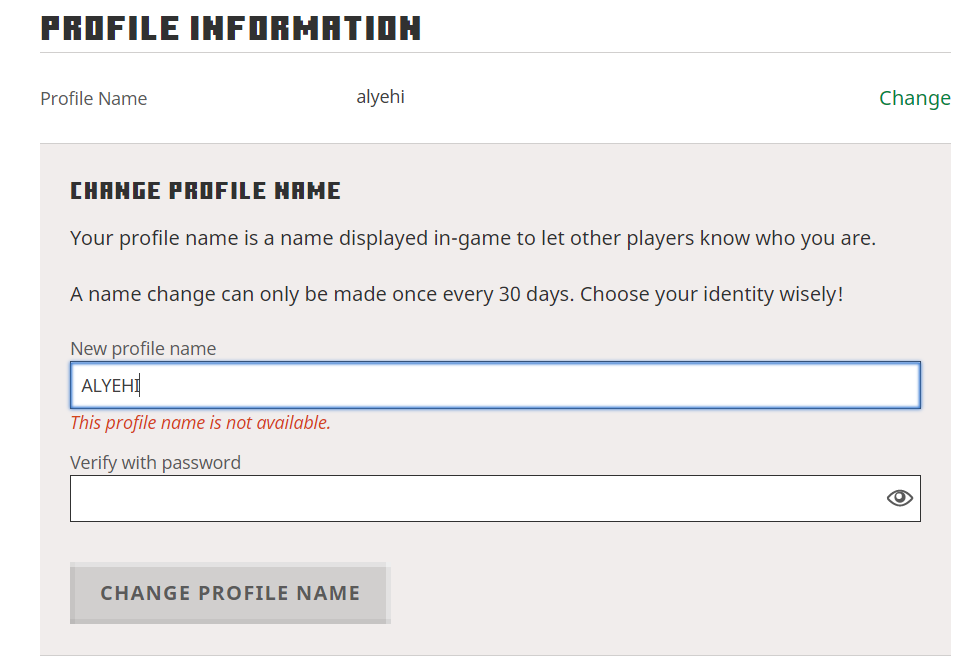Click the typed text "ALYEHI" in the input
Viewport: 976px width, 668px height.
click(110, 386)
